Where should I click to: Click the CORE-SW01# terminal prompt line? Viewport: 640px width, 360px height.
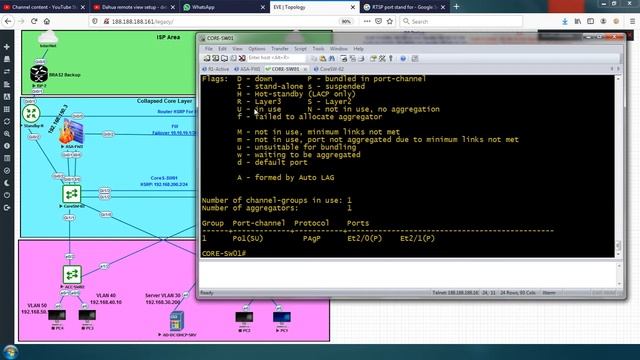(224, 253)
